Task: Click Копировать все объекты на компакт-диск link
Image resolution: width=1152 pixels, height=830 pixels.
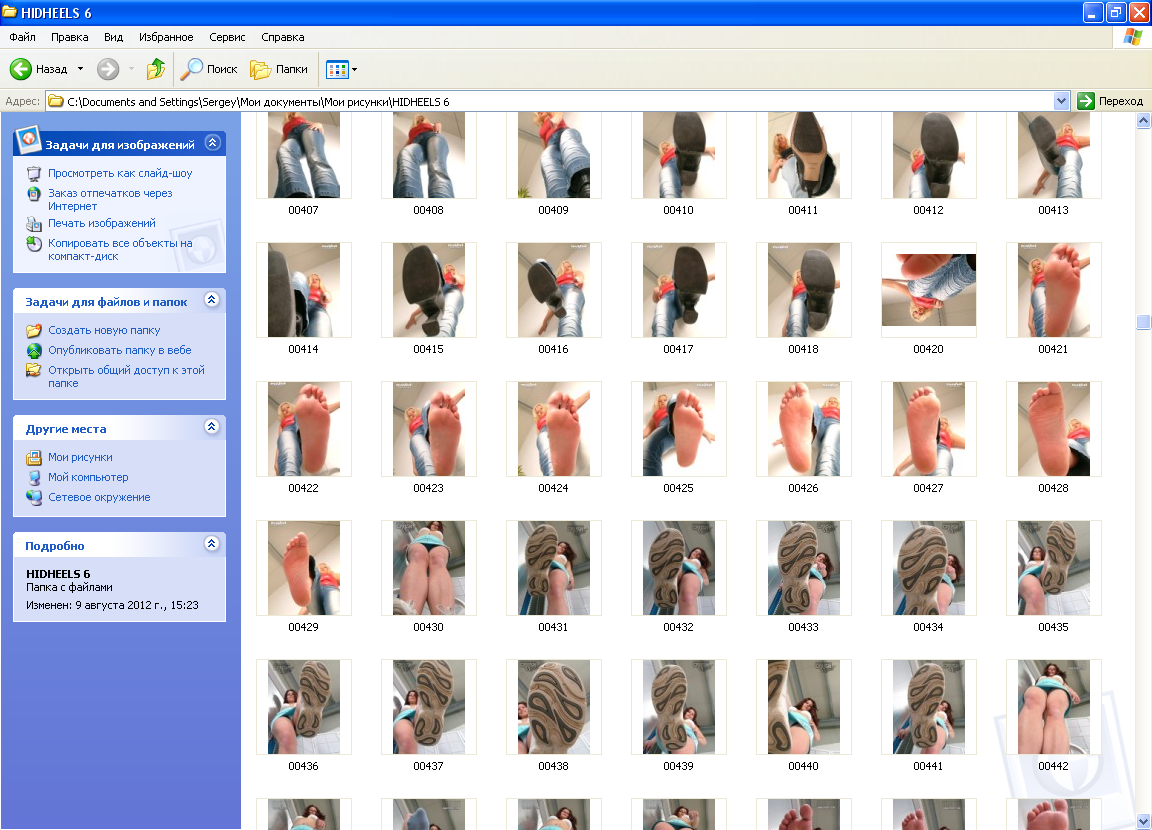Action: click(120, 250)
